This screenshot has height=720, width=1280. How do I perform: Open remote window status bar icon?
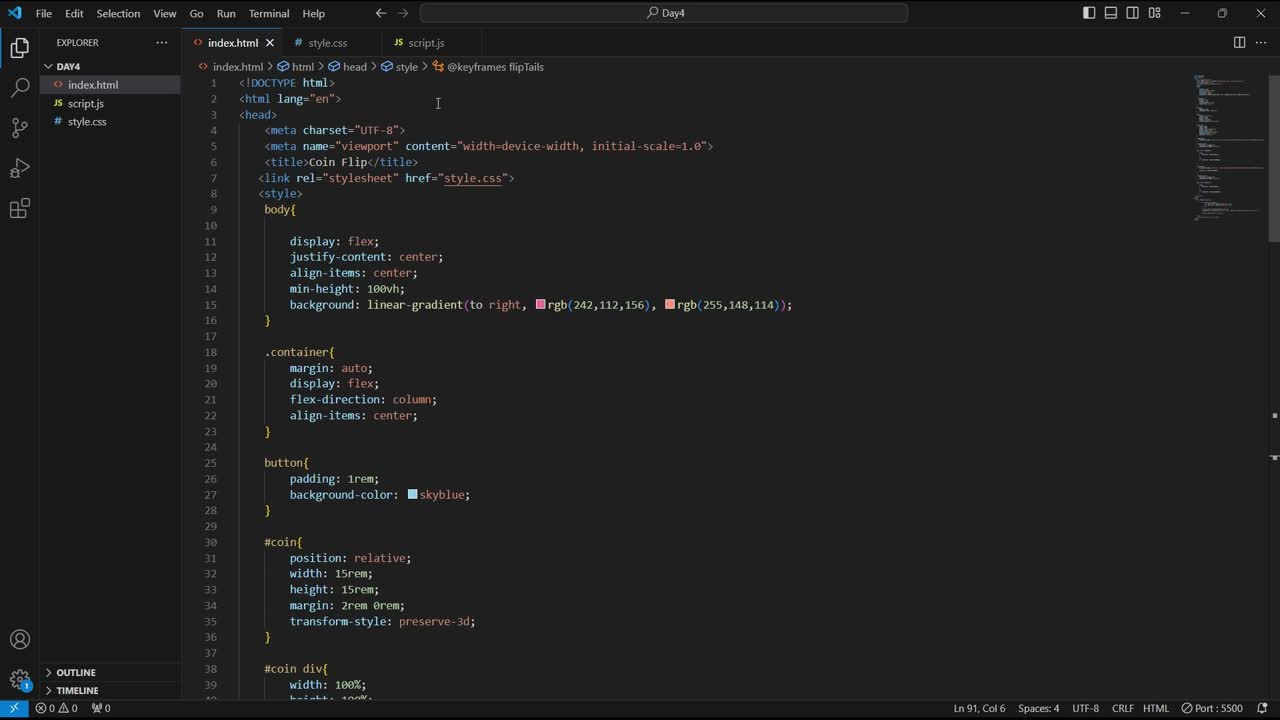click(x=14, y=708)
